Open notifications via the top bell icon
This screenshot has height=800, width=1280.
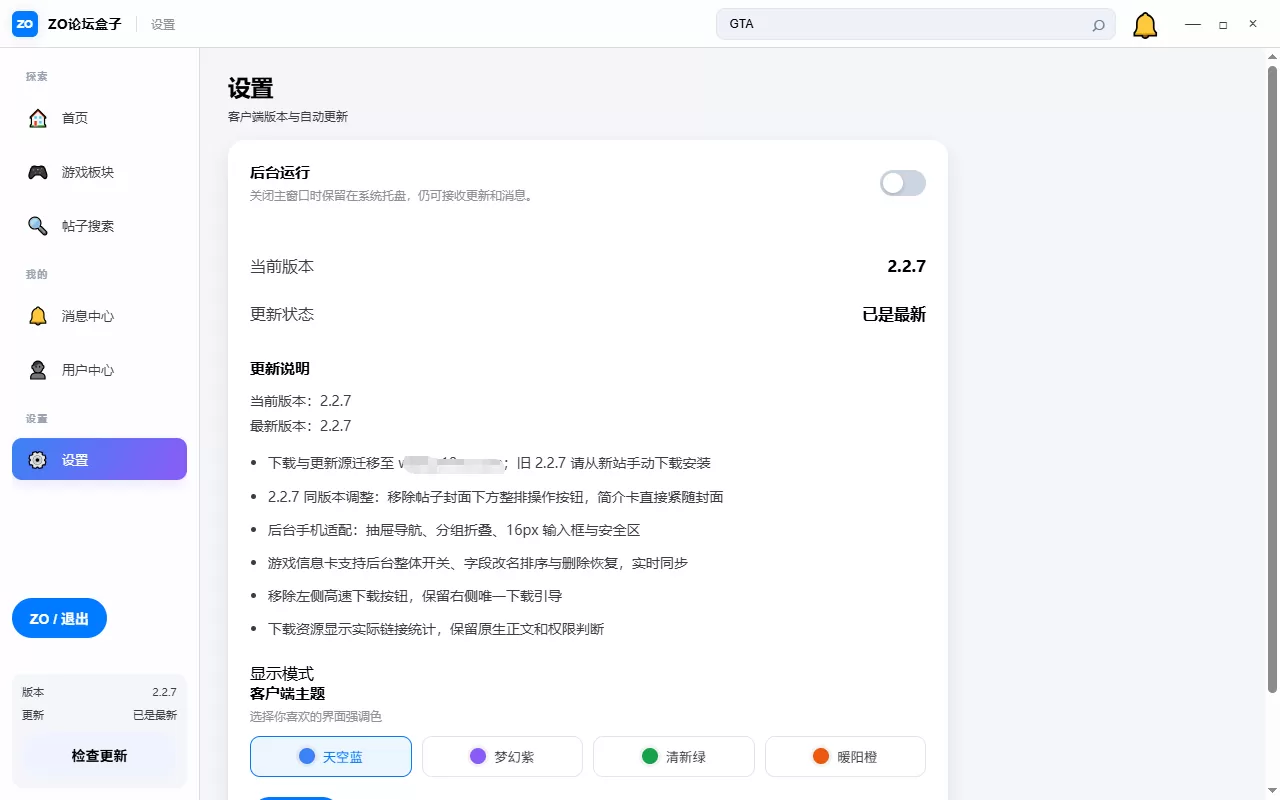pyautogui.click(x=1145, y=25)
